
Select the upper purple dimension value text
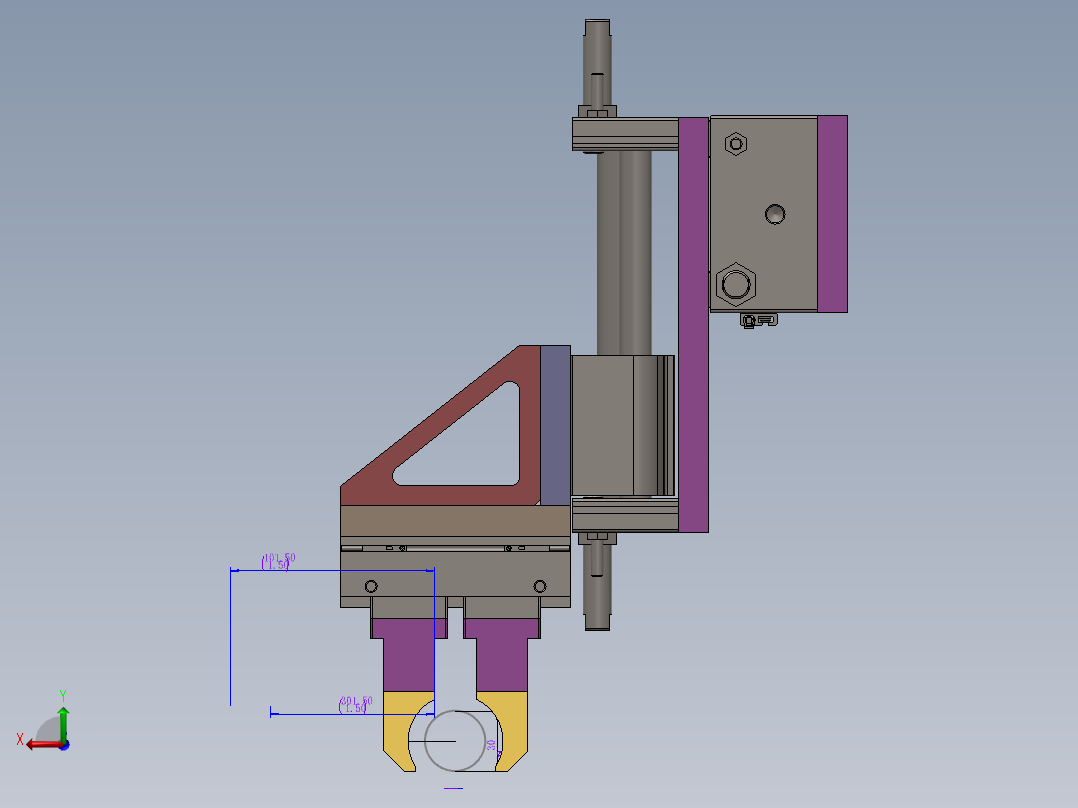click(278, 561)
